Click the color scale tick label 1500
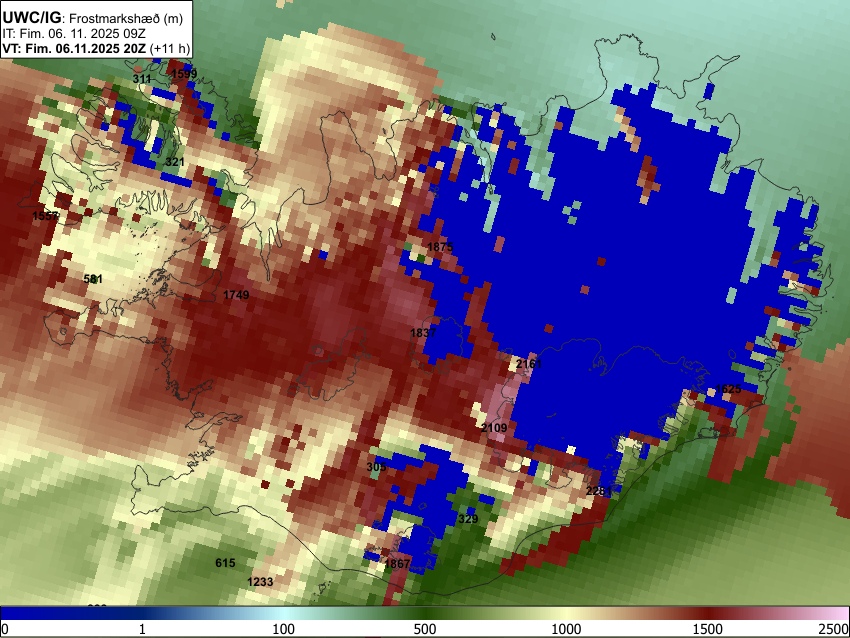Screen dimensions: 850x638 click(x=708, y=629)
